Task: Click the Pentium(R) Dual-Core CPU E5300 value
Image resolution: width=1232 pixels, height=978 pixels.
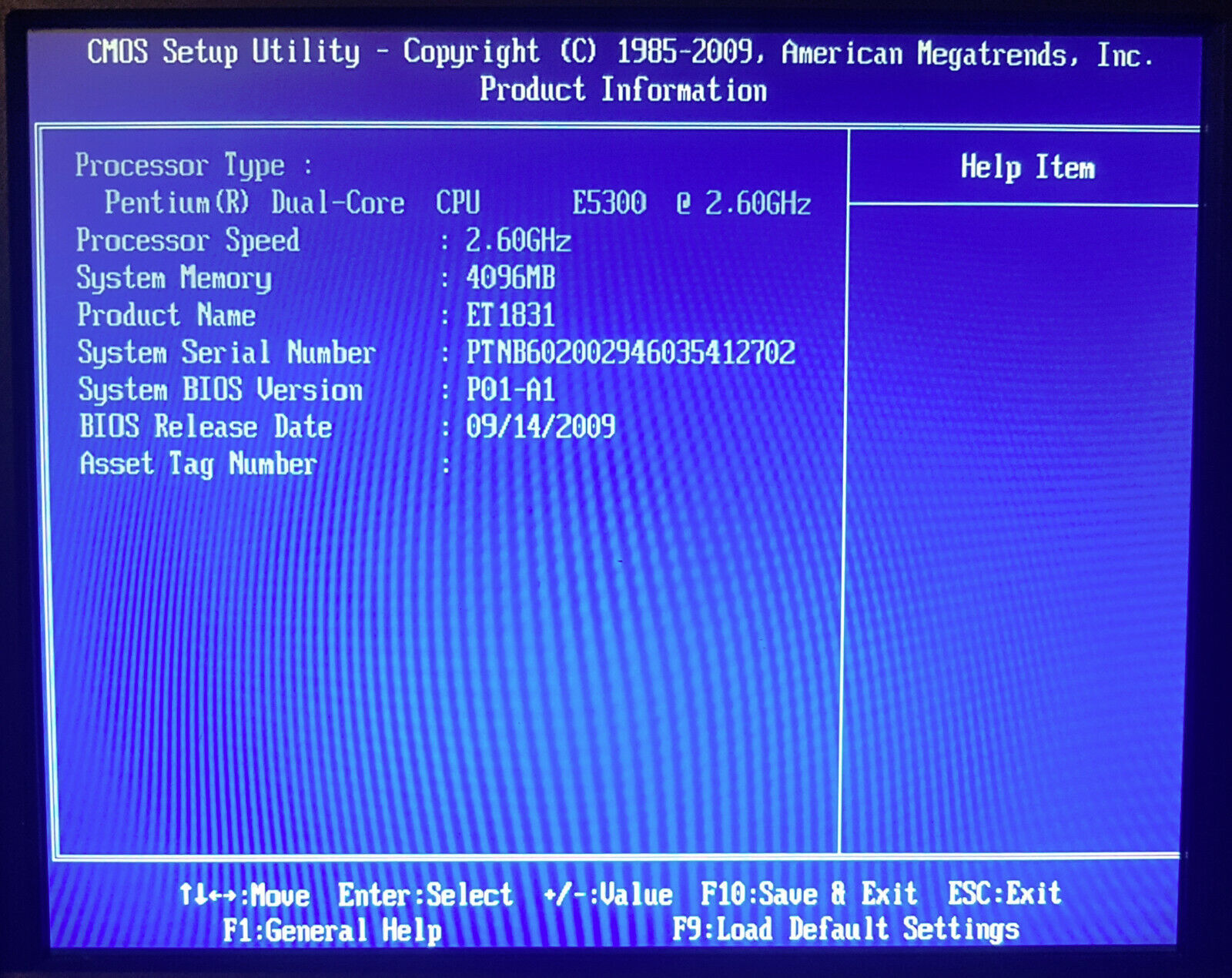Action: pos(458,203)
